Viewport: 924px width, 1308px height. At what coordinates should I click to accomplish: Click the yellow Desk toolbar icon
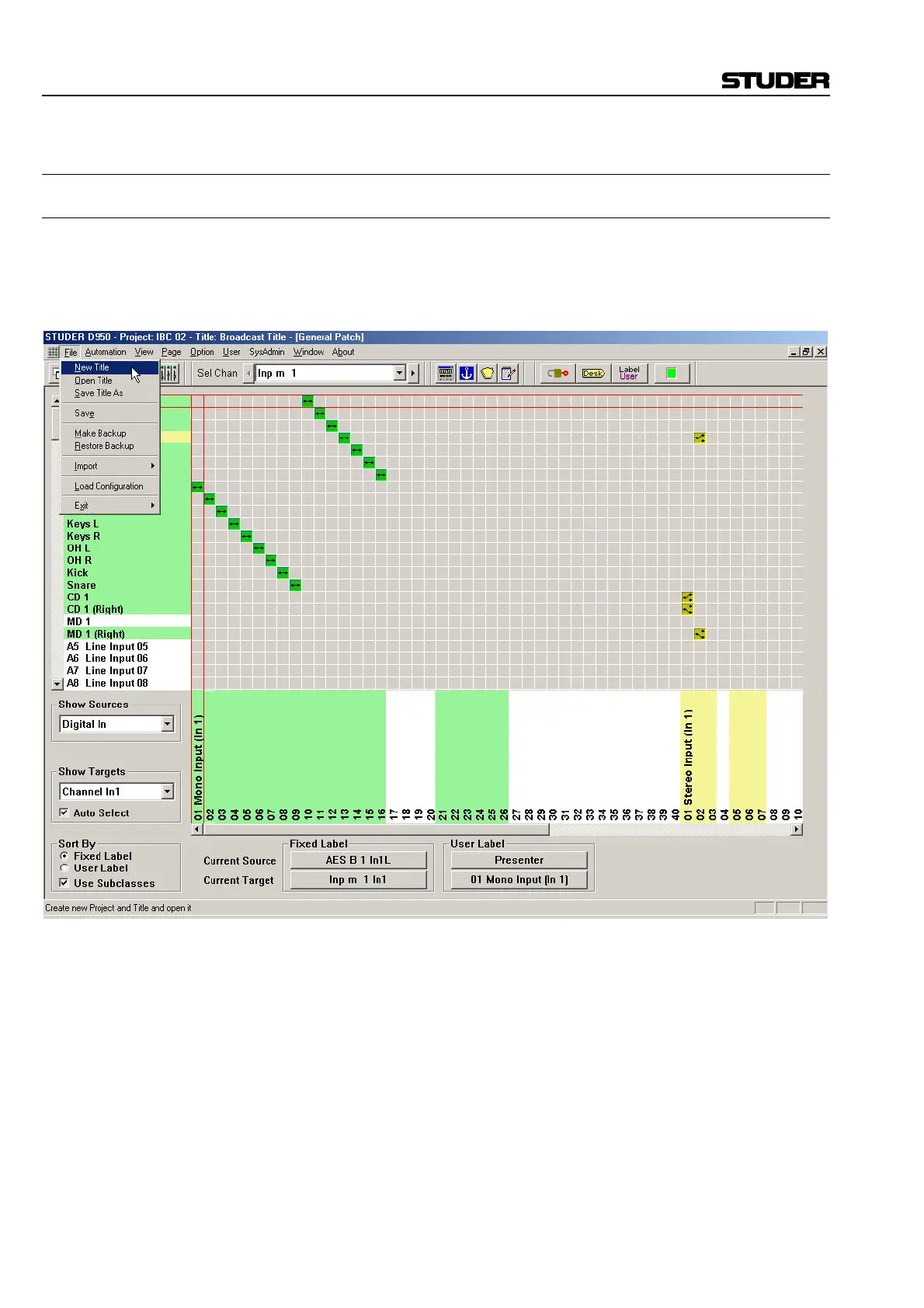(593, 374)
